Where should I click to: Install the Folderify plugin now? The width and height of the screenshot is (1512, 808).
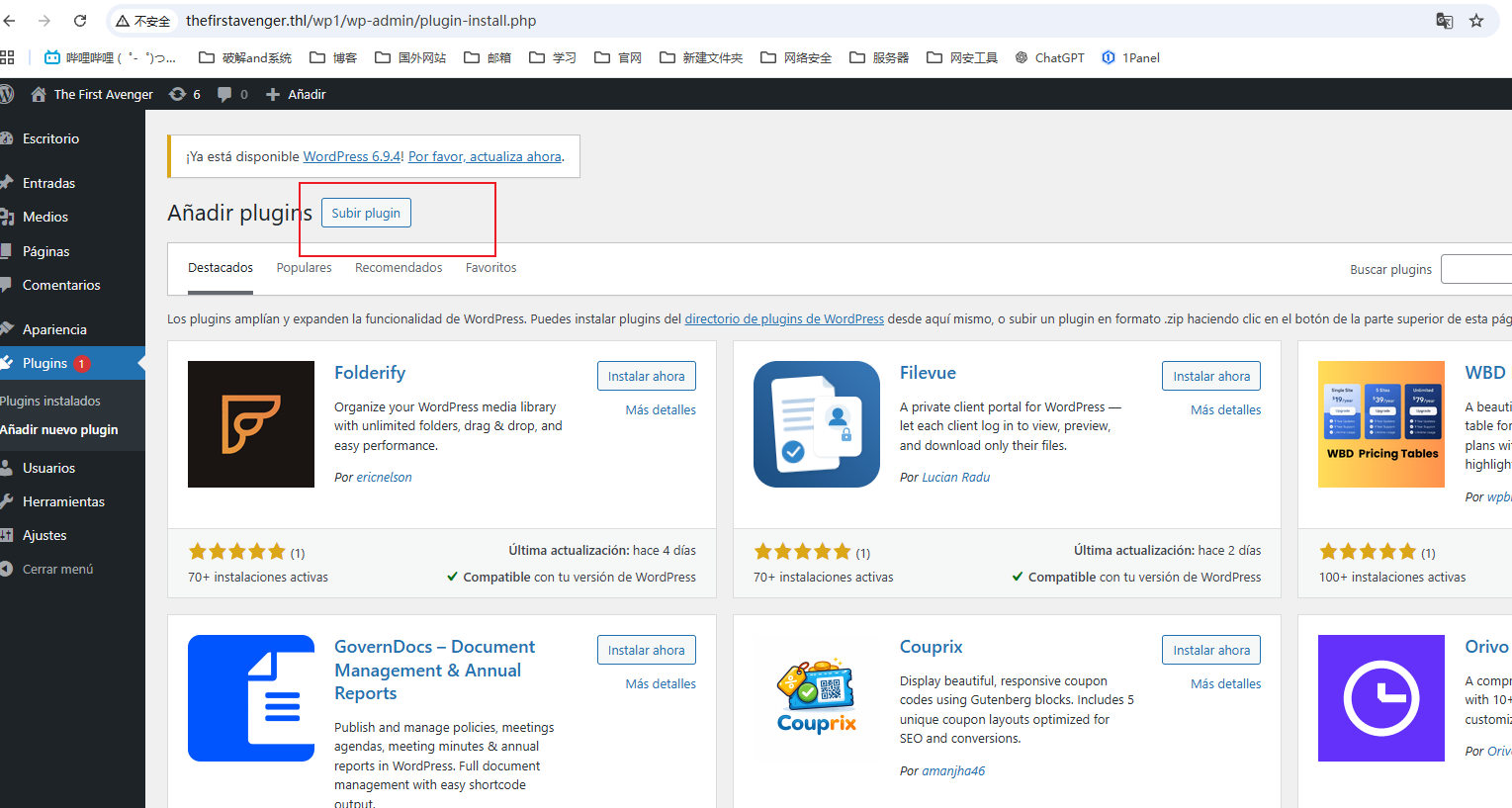click(x=647, y=376)
